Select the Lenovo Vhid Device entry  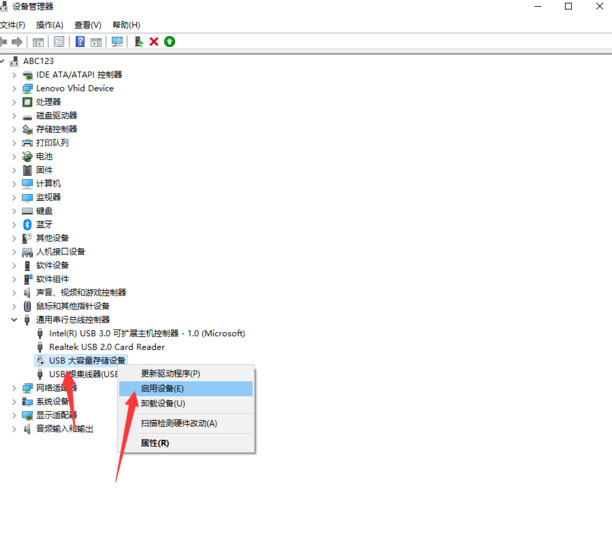(x=75, y=88)
